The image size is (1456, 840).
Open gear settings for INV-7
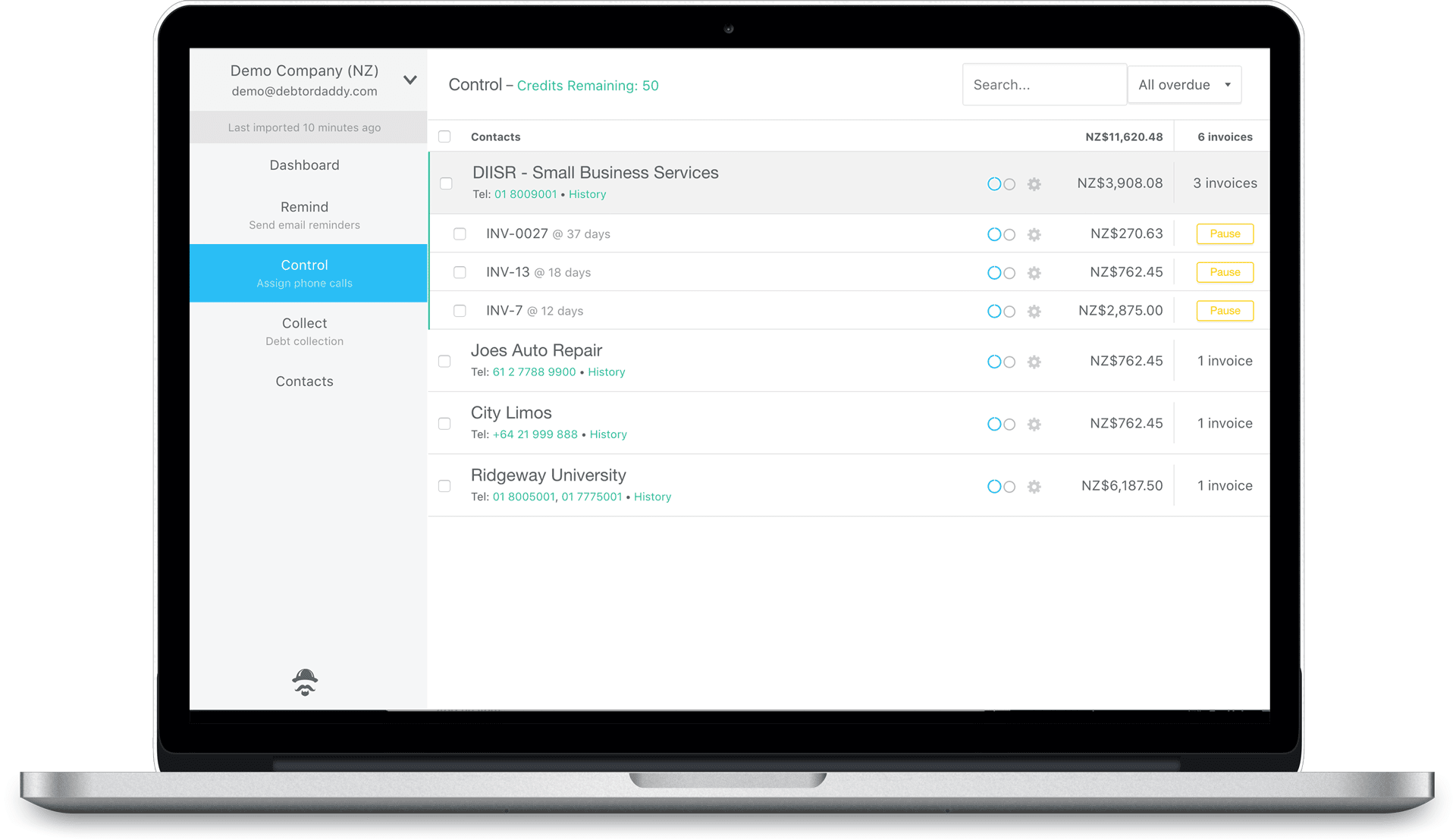[1034, 312]
